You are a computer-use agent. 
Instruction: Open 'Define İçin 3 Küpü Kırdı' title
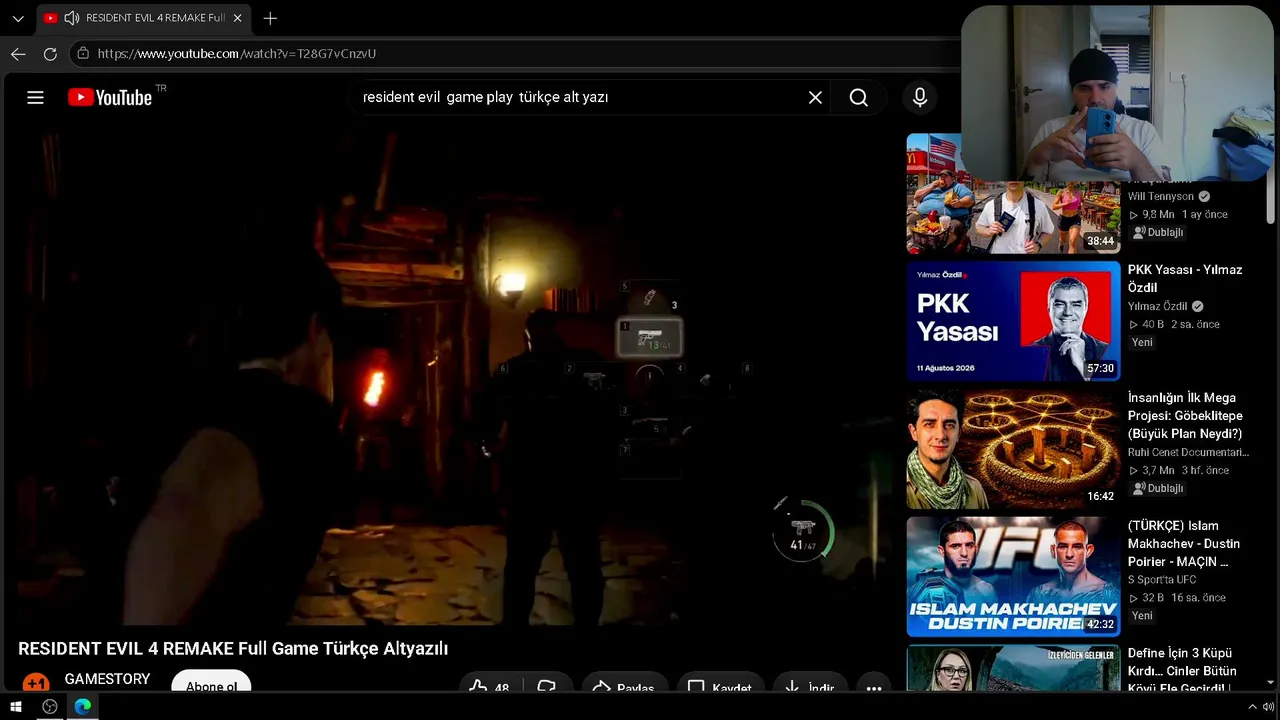tap(1182, 670)
